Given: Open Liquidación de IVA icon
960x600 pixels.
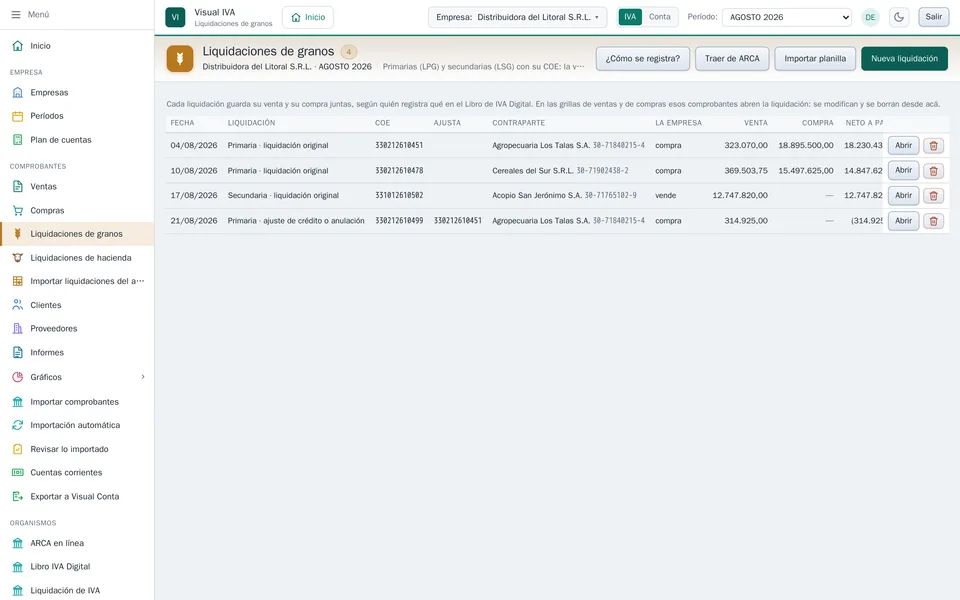Looking at the screenshot, I should 18,591.
